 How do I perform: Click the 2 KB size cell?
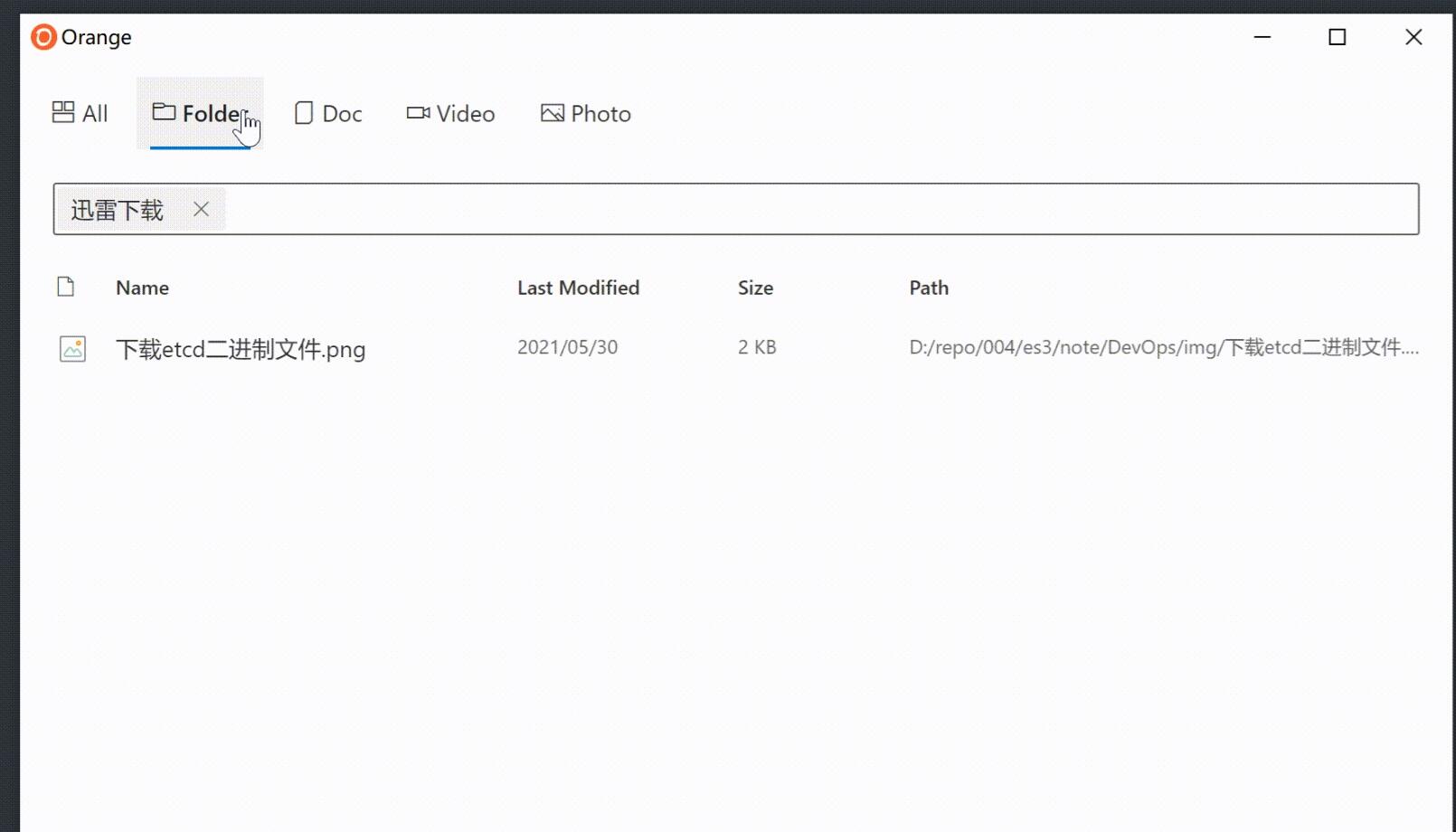pyautogui.click(x=757, y=347)
